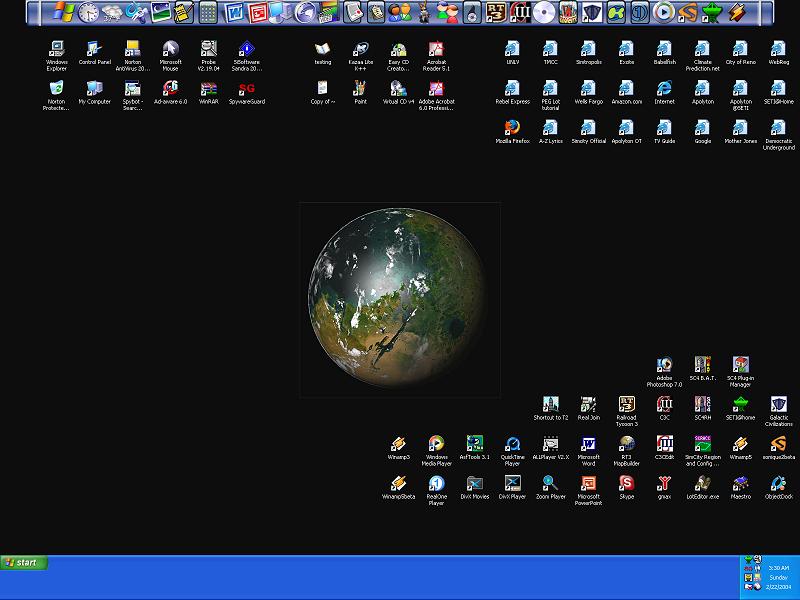Open the Railroad Tycoon 3 shortcut

(x=627, y=405)
